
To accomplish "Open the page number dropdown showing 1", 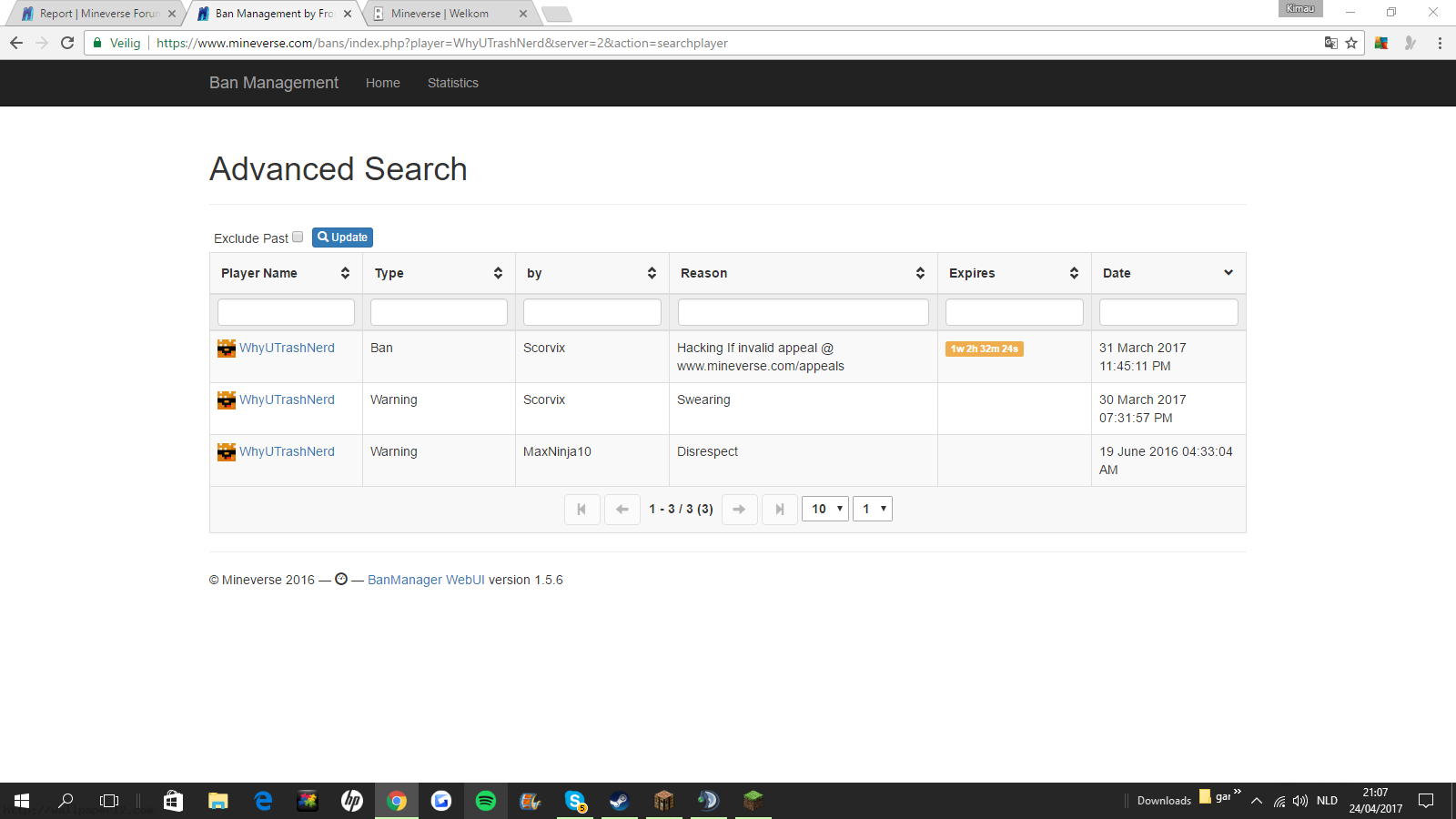I will click(x=873, y=509).
